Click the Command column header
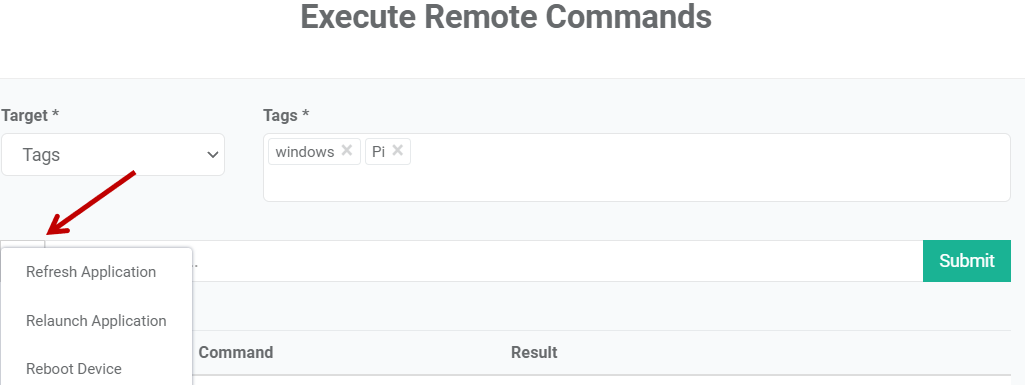Image resolution: width=1031 pixels, height=385 pixels. coord(235,352)
